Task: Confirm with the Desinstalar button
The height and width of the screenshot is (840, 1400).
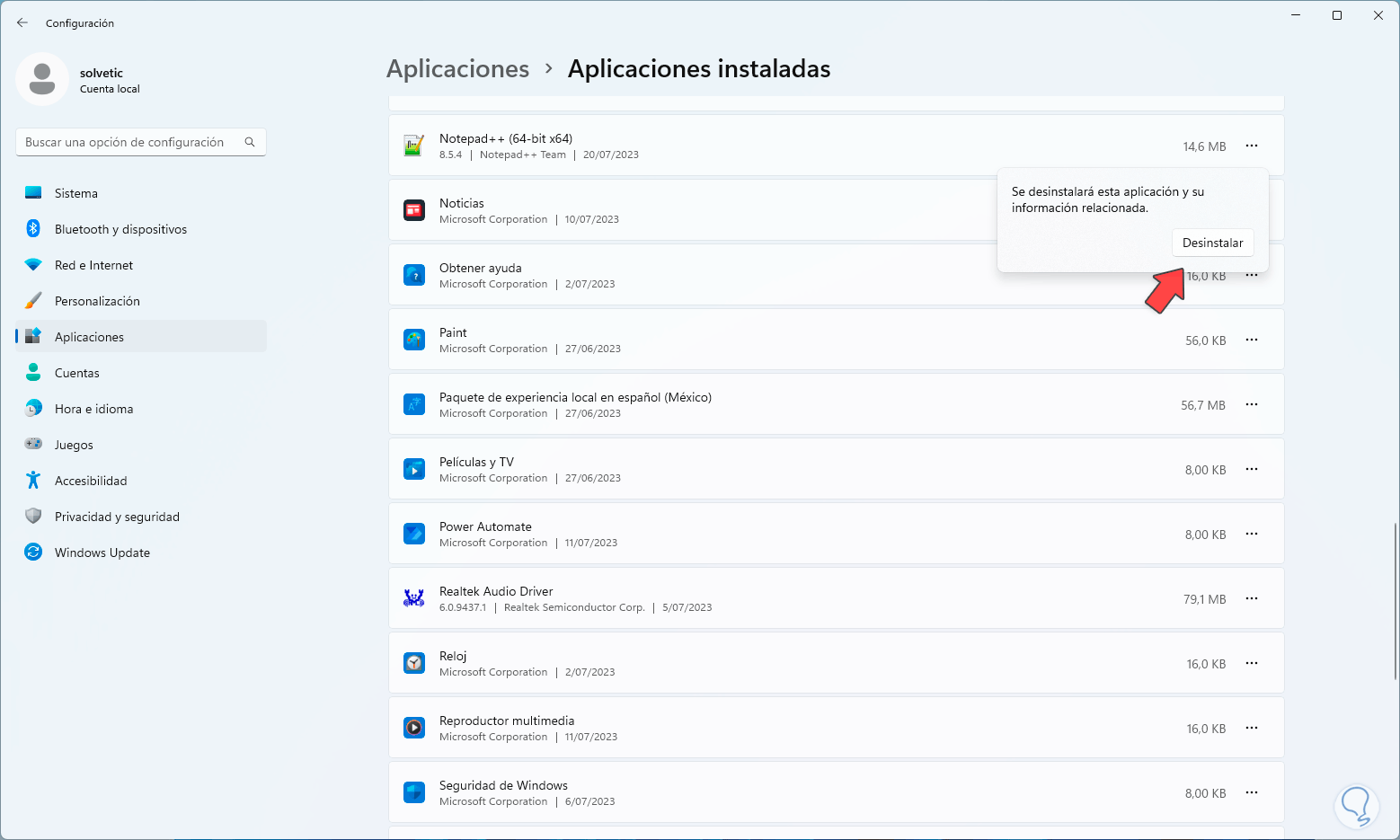Action: click(1212, 243)
